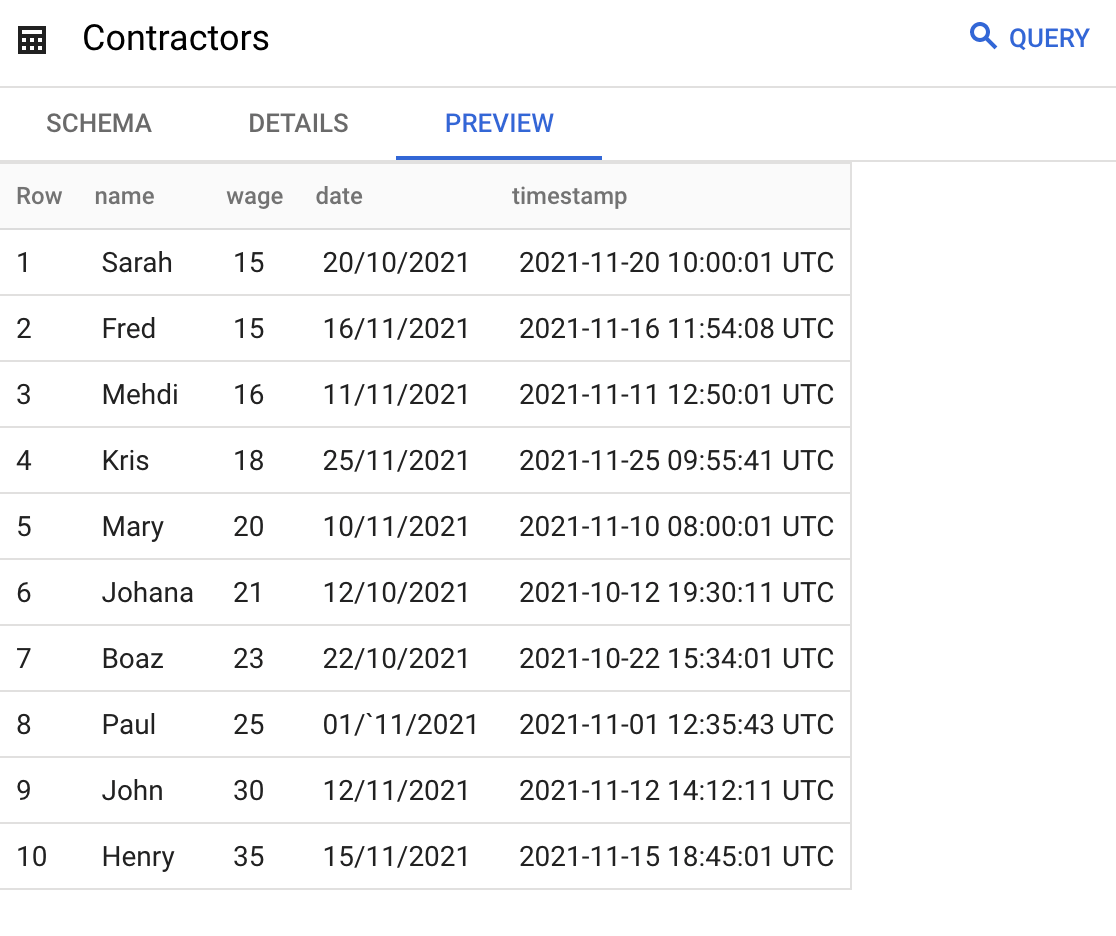
Task: Click the timestamp column header
Action: (x=570, y=196)
